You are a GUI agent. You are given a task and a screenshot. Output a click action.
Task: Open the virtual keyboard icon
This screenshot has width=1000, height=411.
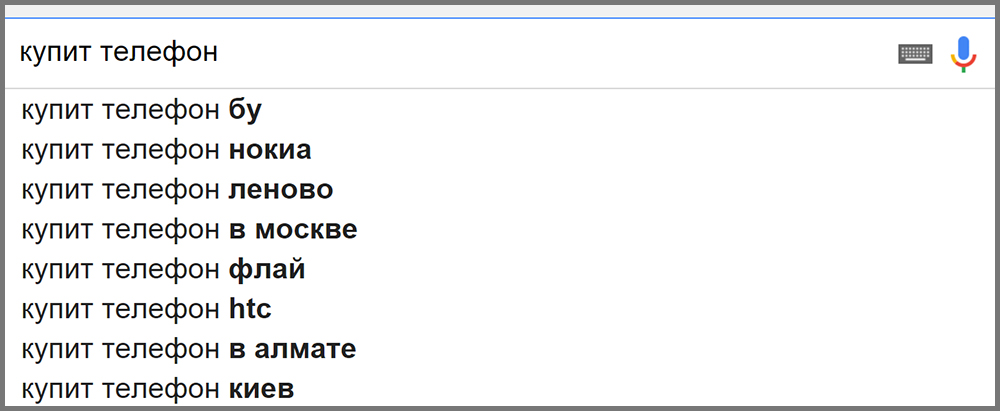point(915,53)
